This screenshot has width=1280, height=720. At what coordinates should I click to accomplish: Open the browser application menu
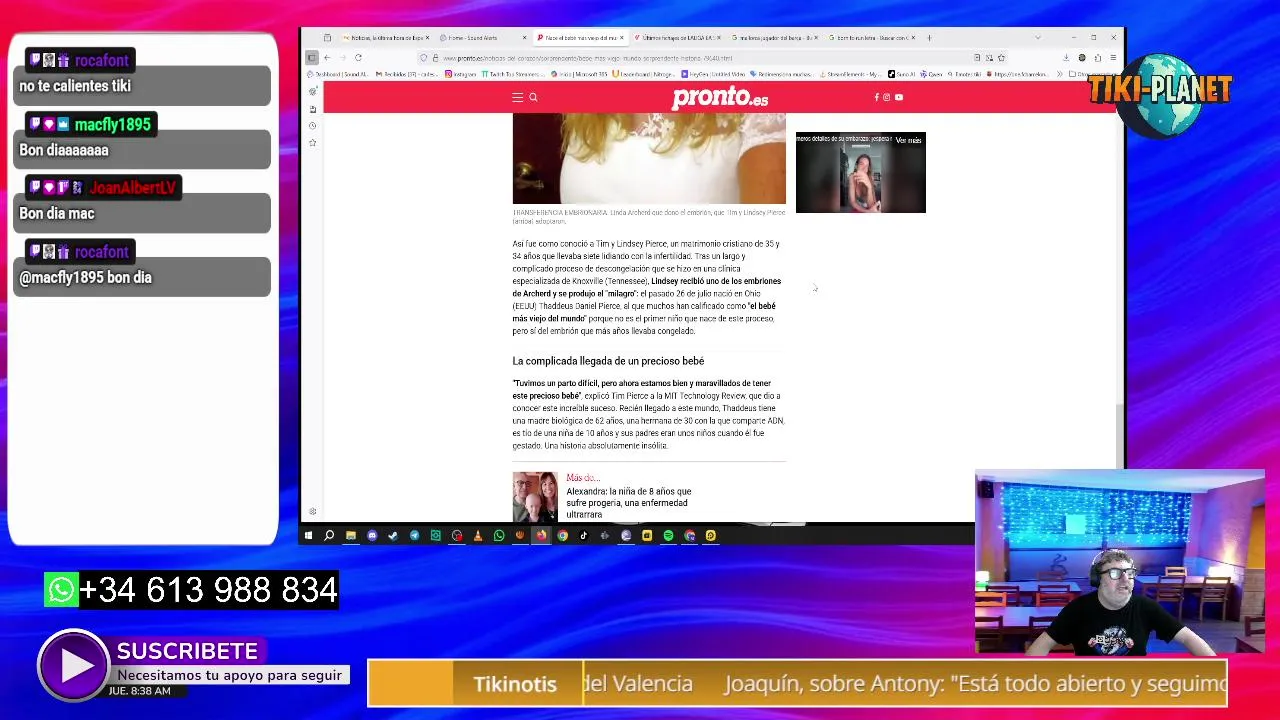point(1113,58)
